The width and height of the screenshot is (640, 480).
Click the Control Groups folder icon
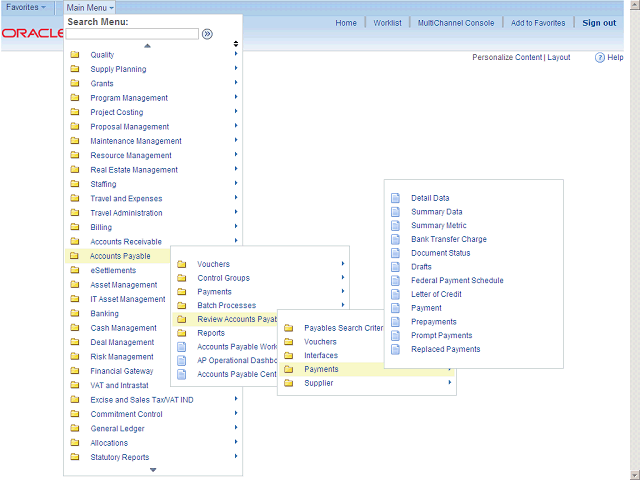[182, 278]
